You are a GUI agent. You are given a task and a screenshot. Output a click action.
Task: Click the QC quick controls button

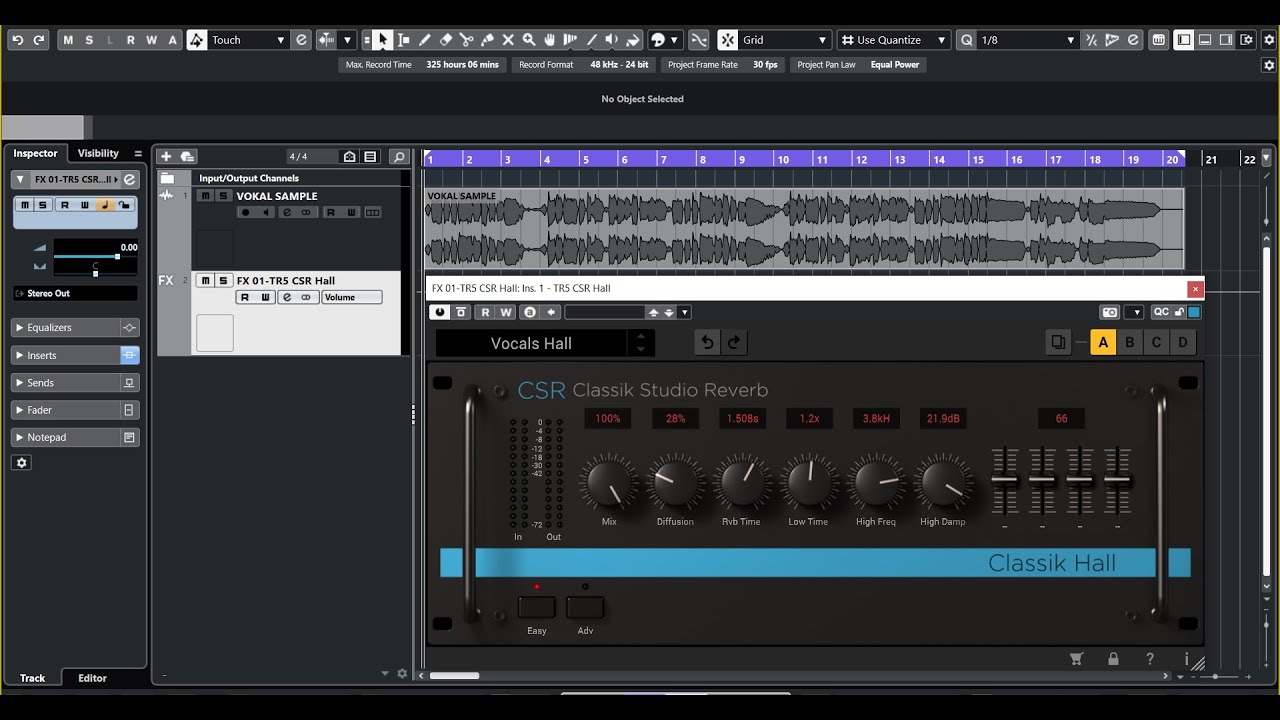[x=1160, y=312]
